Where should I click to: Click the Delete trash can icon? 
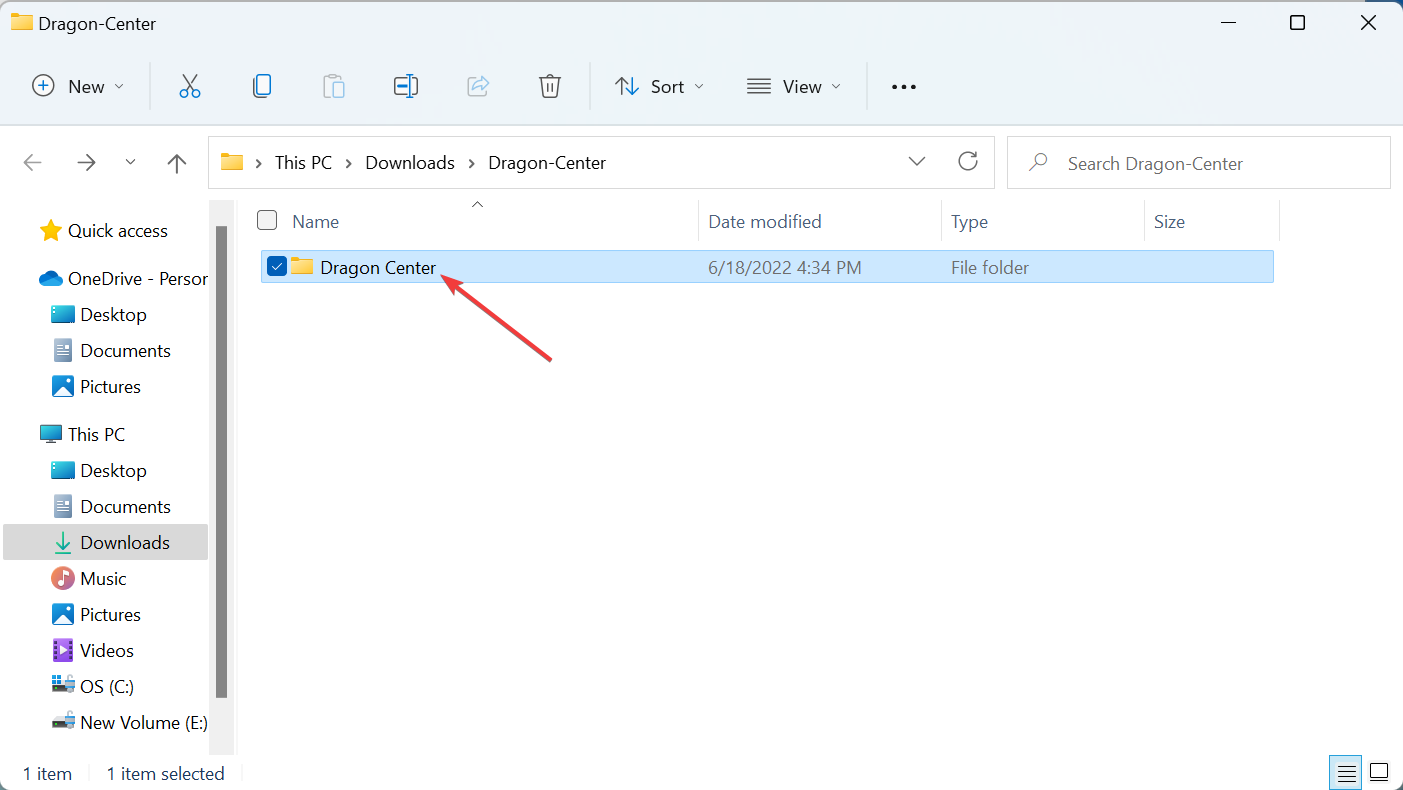pyautogui.click(x=550, y=86)
